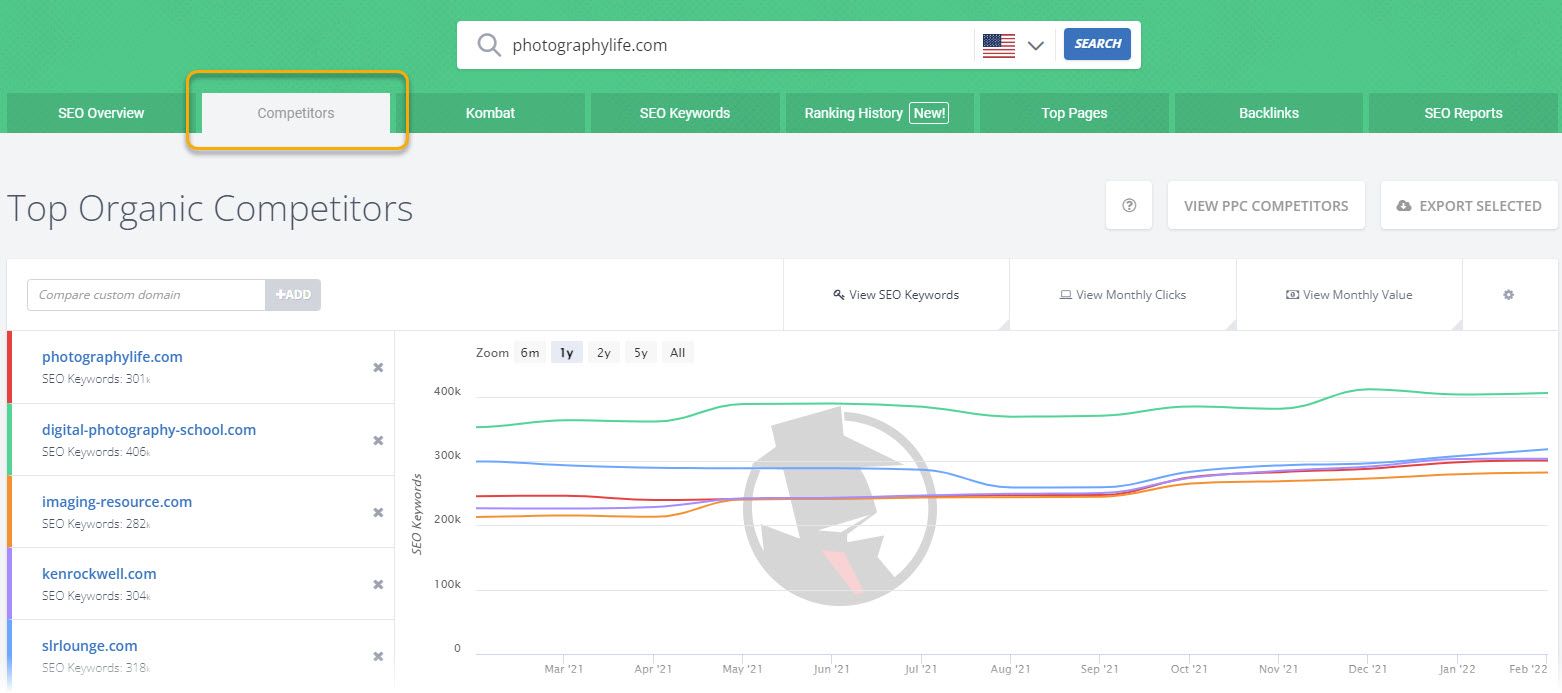Open the SEO Overview tab
Image resolution: width=1562 pixels, height=693 pixels.
[x=101, y=113]
